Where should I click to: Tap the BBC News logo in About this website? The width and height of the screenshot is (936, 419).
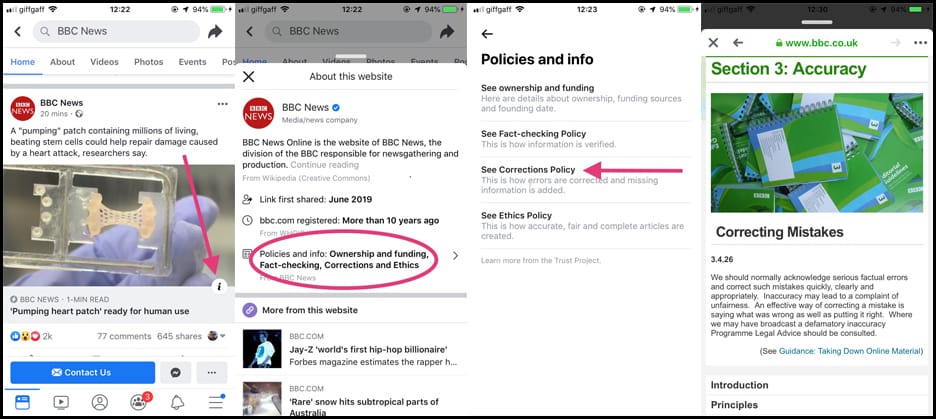tap(258, 113)
